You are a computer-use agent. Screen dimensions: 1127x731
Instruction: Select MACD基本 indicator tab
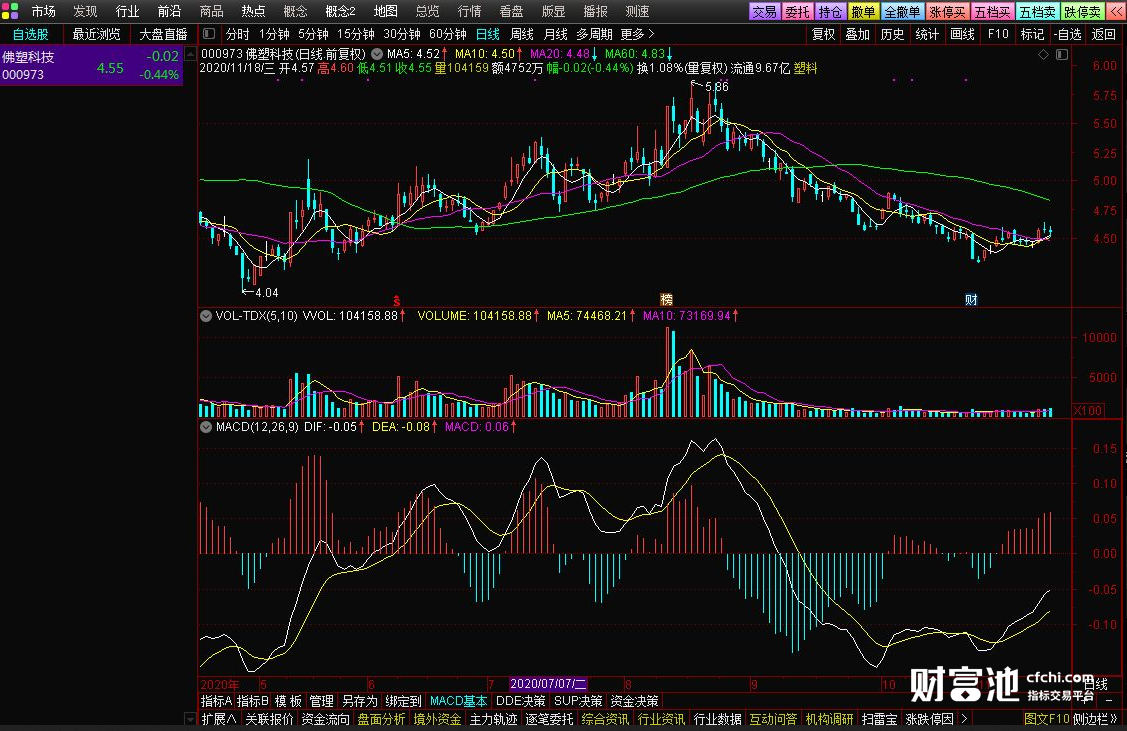pos(459,701)
